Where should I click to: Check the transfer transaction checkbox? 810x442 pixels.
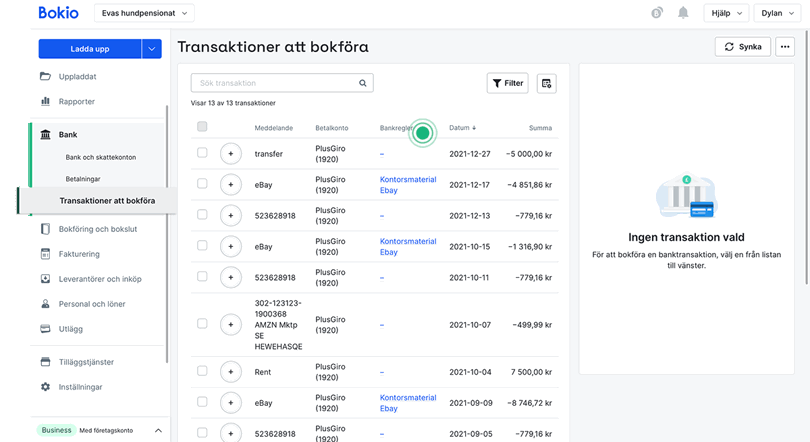point(203,154)
